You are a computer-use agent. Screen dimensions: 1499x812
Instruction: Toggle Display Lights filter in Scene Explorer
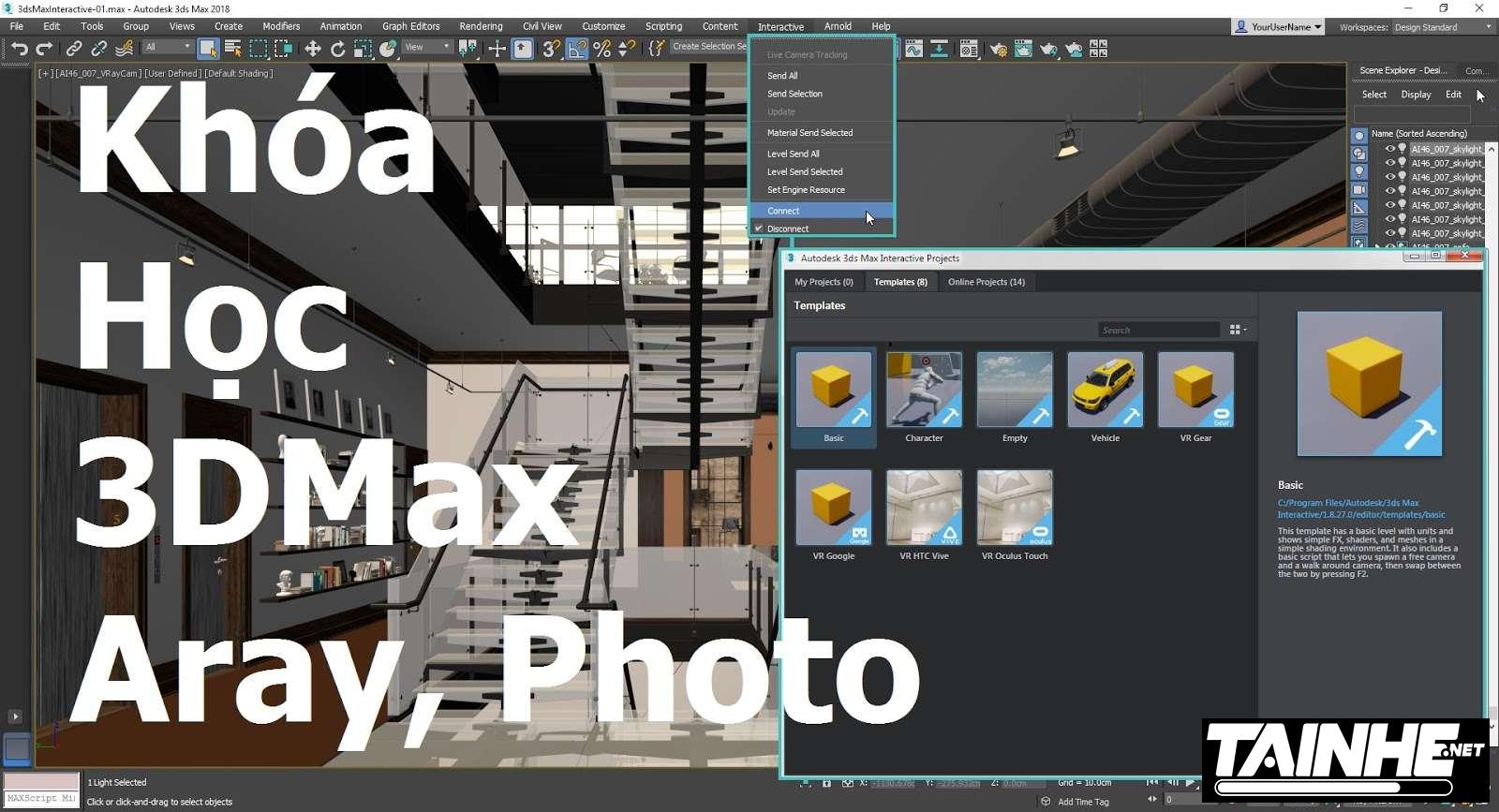[x=1359, y=171]
